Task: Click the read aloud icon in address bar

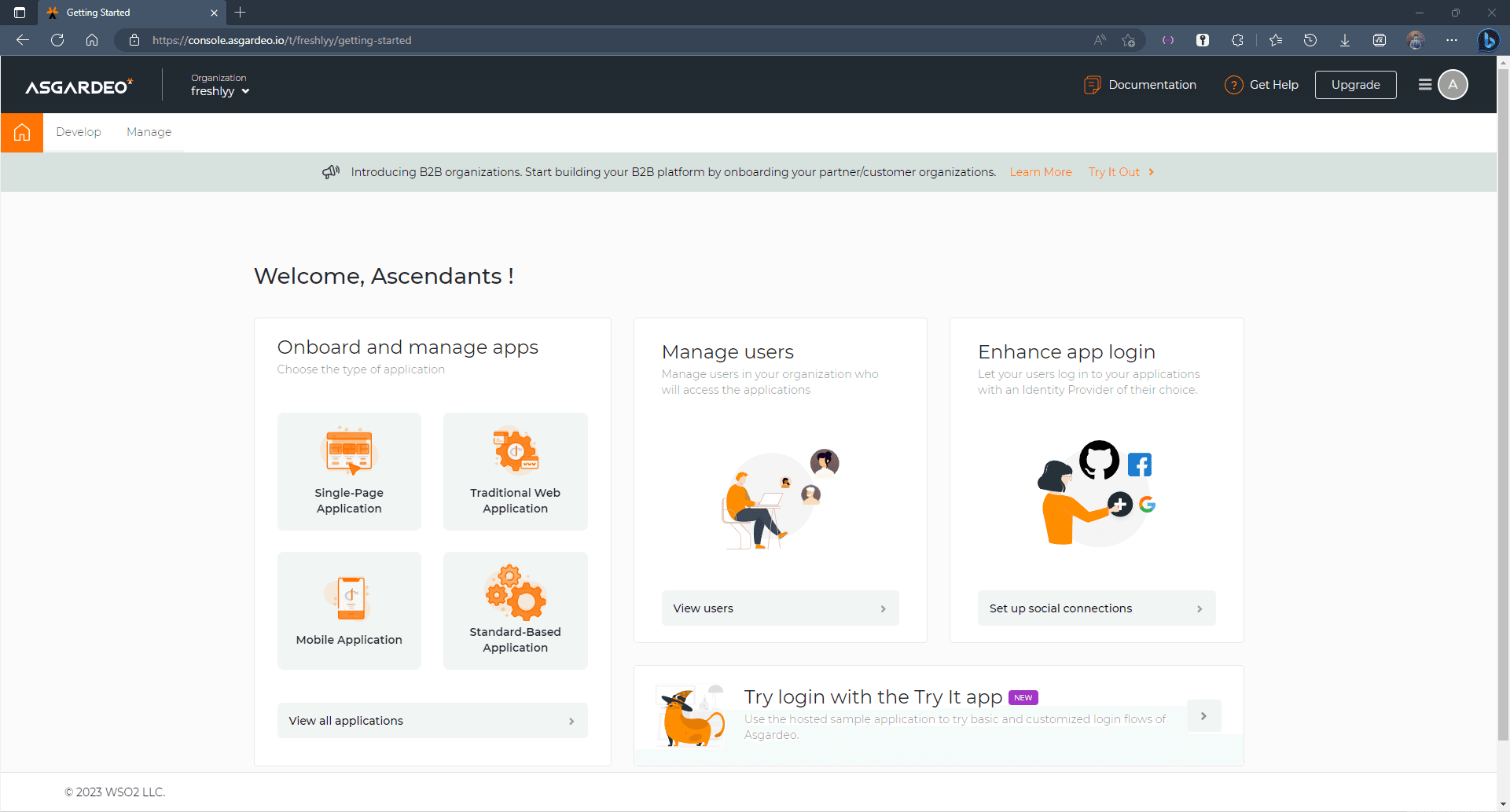Action: click(x=1100, y=40)
